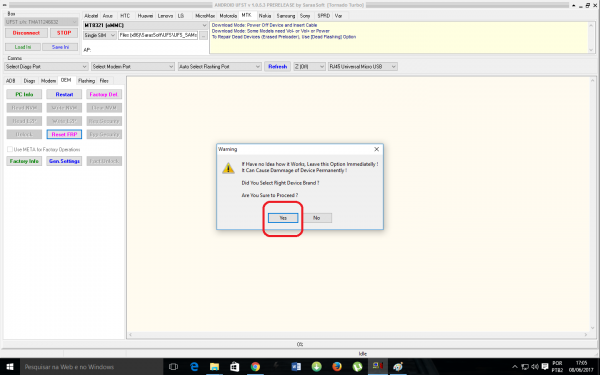Close the Warning dialog with X
Viewport: 600px width, 375px height.
tap(377, 149)
